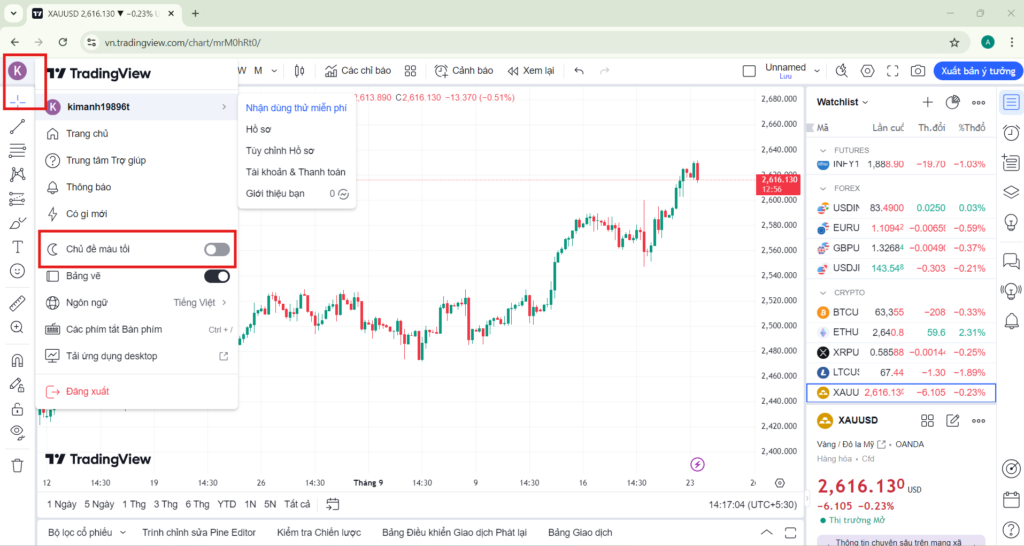Enter fullscreen mode
Image resolution: width=1024 pixels, height=546 pixels.
(x=893, y=71)
